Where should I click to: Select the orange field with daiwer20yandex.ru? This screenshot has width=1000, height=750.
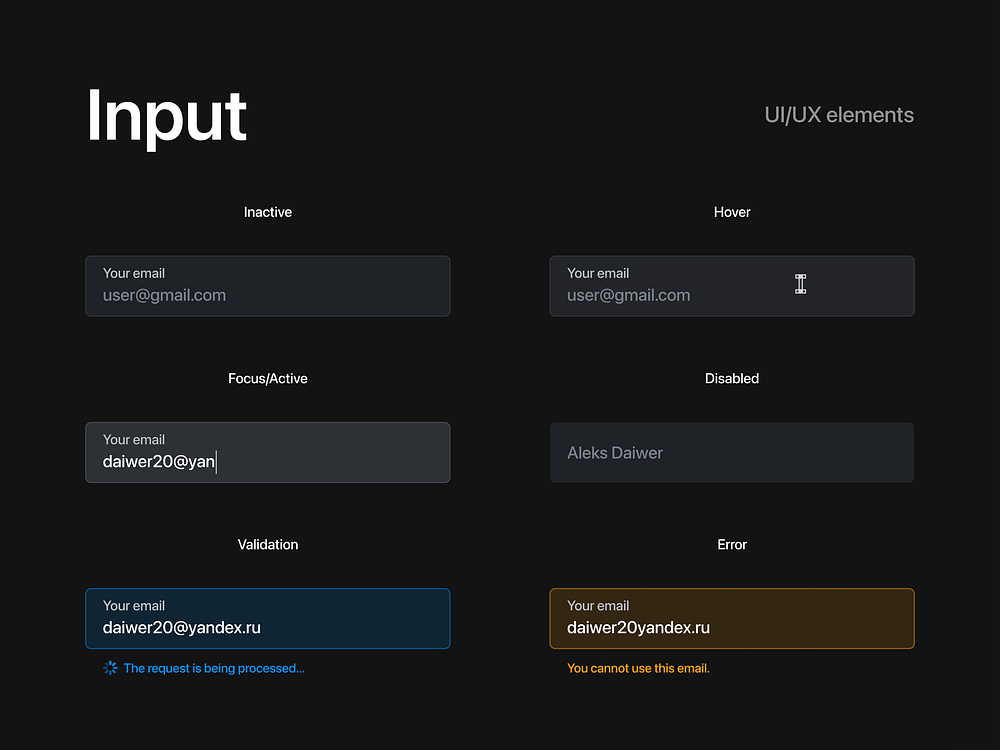731,619
